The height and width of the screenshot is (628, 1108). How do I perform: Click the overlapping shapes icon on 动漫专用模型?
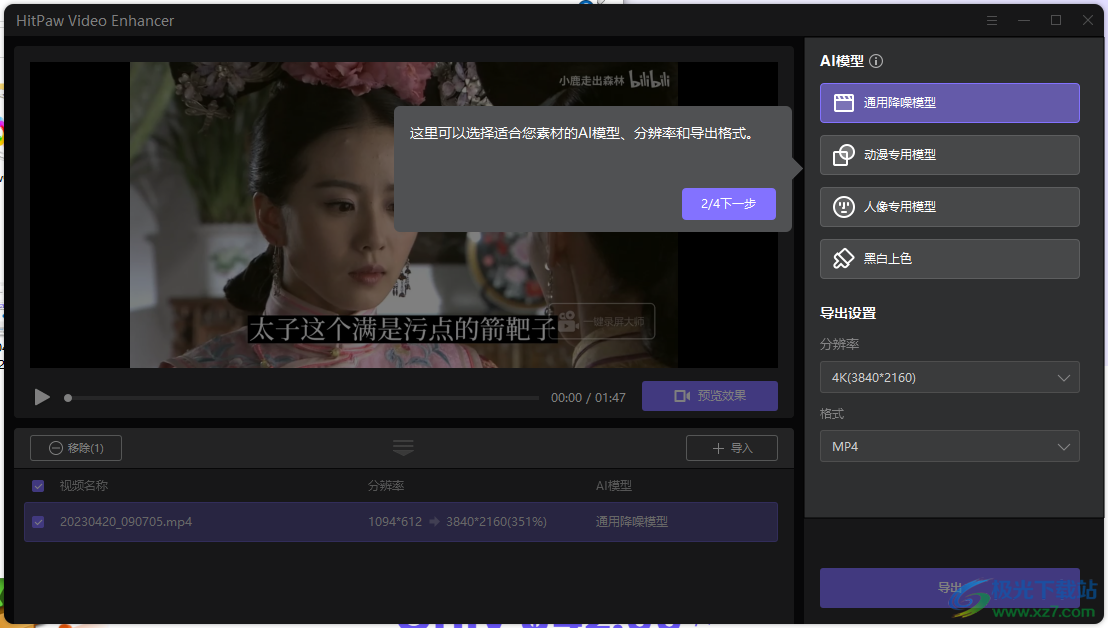coord(844,155)
